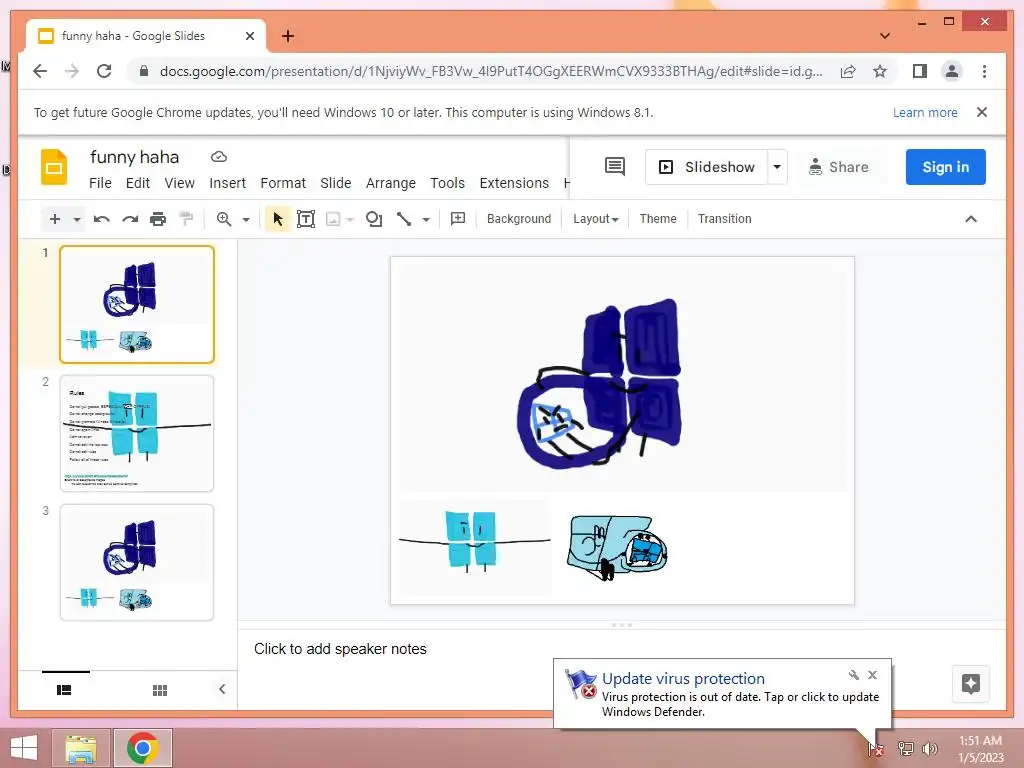Go back in browser
This screenshot has height=768, width=1024.
pyautogui.click(x=40, y=71)
